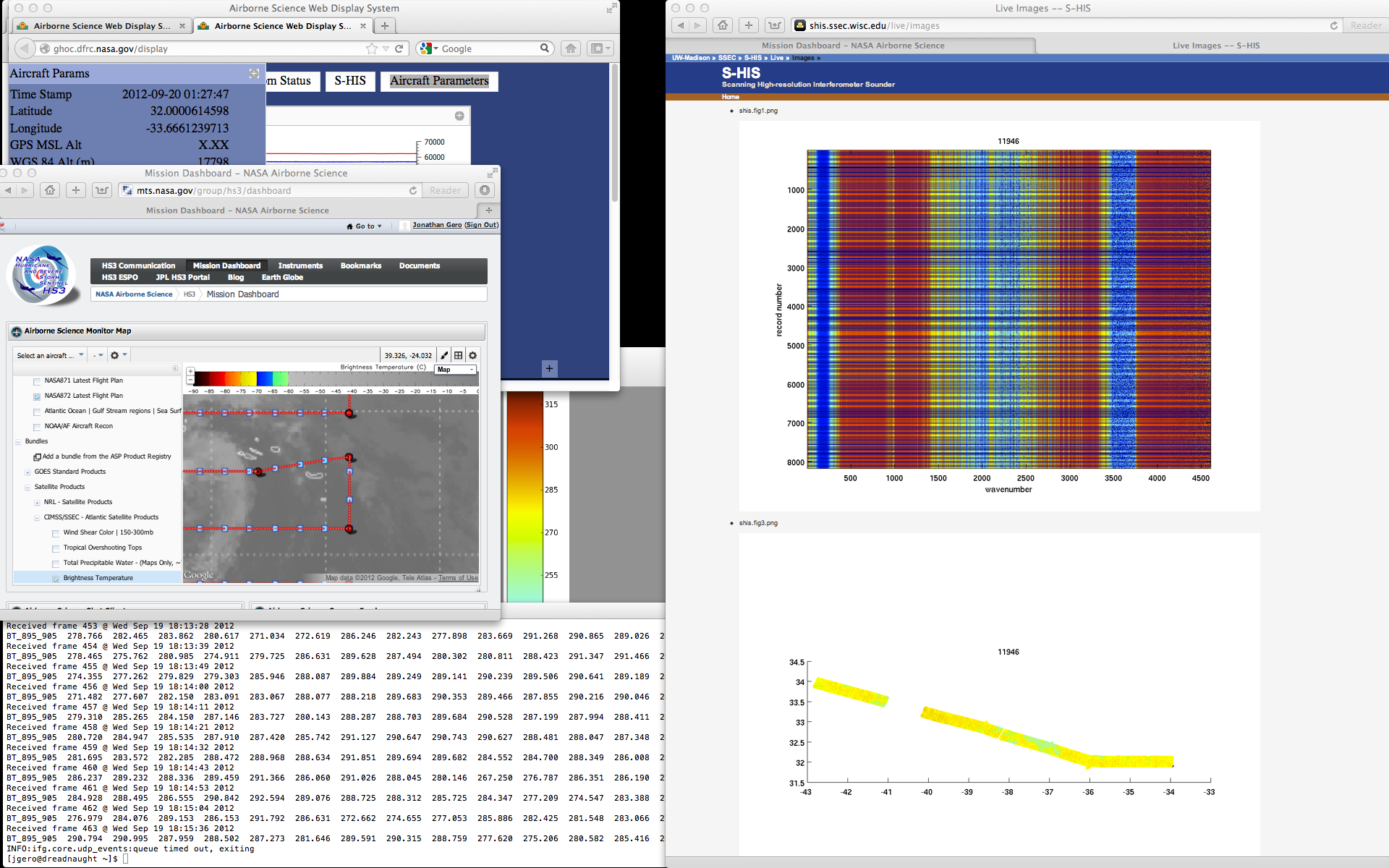The width and height of the screenshot is (1389, 868).
Task: Switch to the S-HIS tab
Action: pos(350,81)
